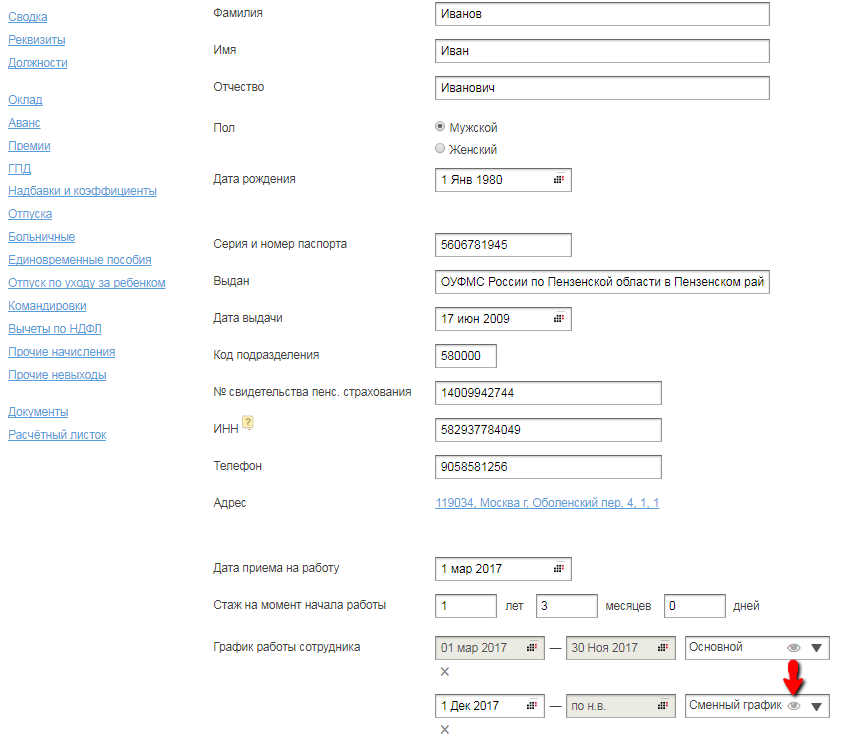Click the Отчество input field
The width and height of the screenshot is (860, 742).
[602, 88]
